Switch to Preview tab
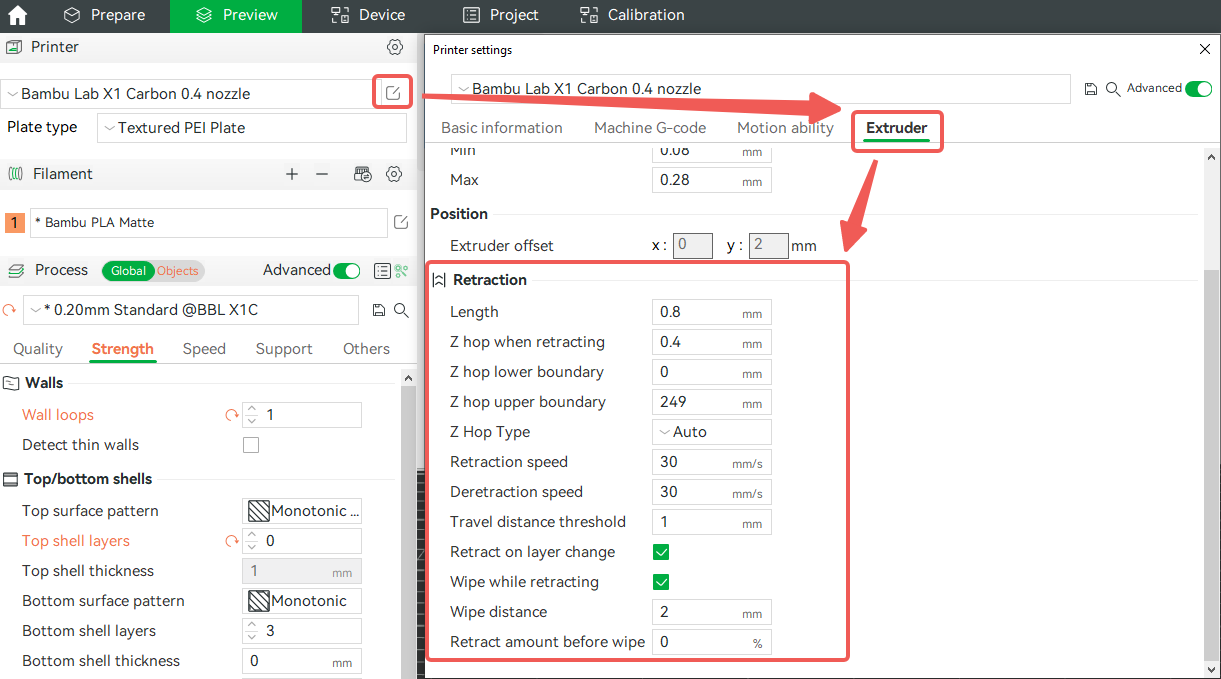The image size is (1221, 679). click(236, 15)
